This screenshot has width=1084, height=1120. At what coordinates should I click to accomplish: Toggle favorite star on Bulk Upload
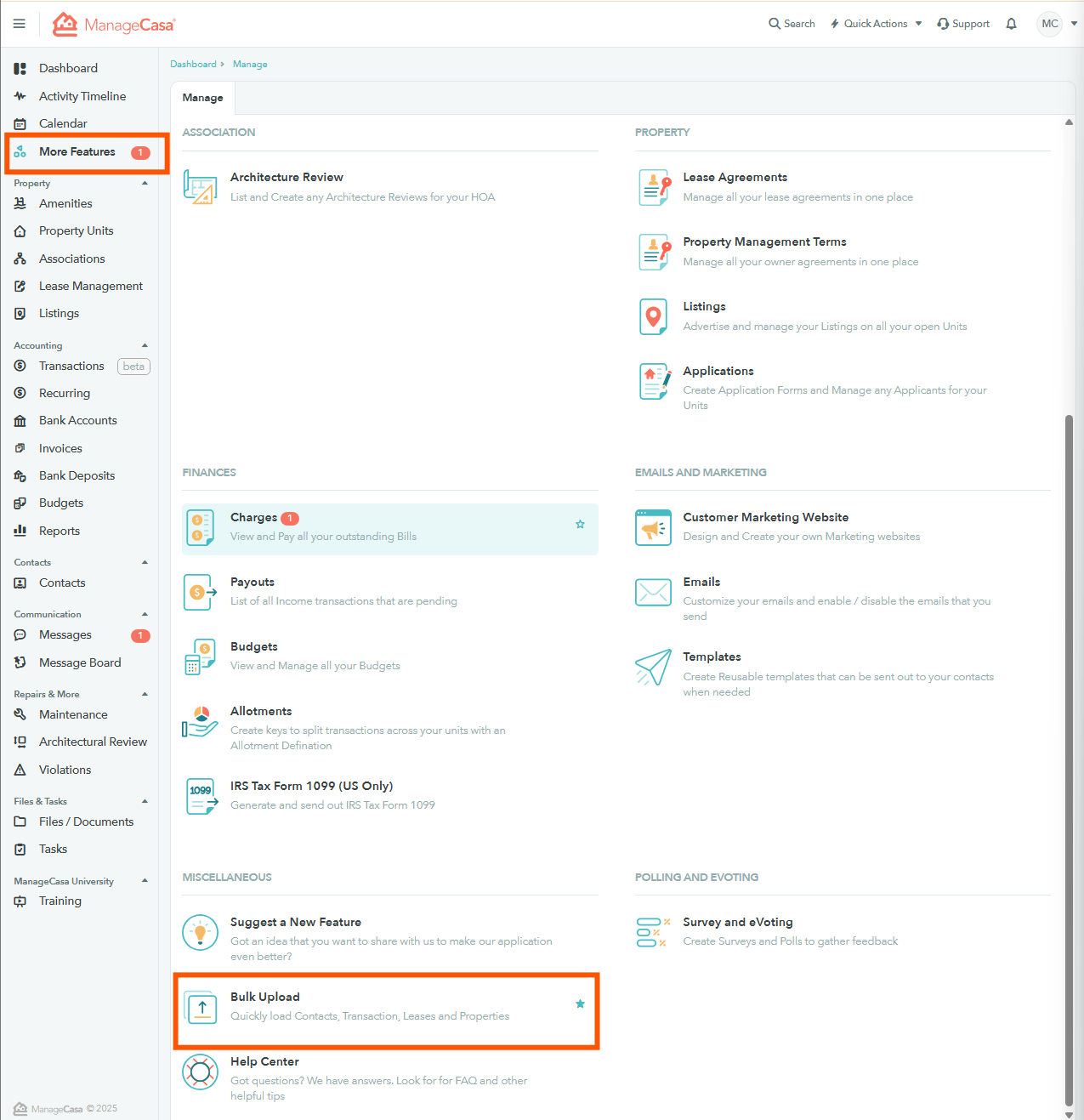580,1003
